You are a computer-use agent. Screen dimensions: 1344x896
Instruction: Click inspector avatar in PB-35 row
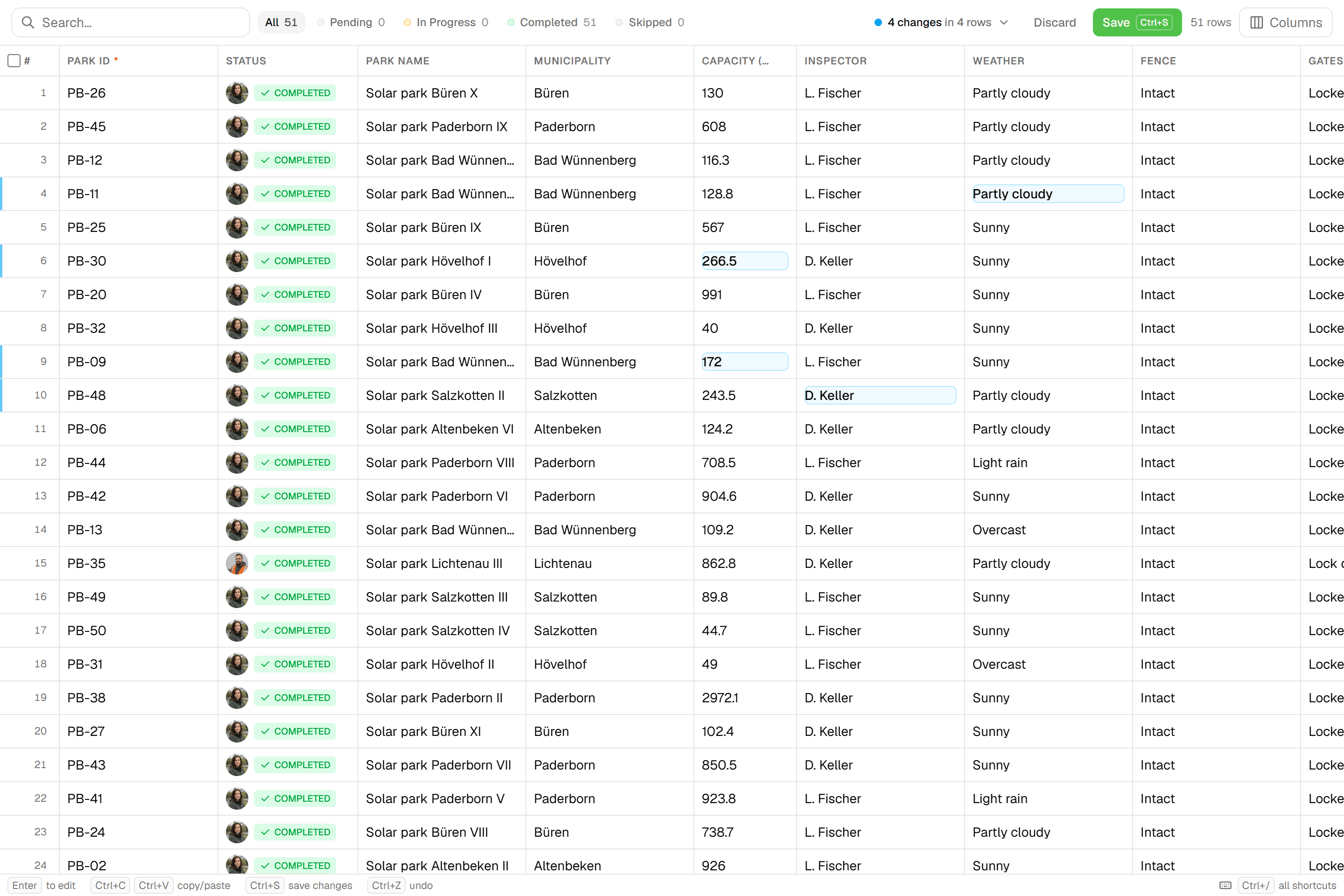tap(237, 563)
